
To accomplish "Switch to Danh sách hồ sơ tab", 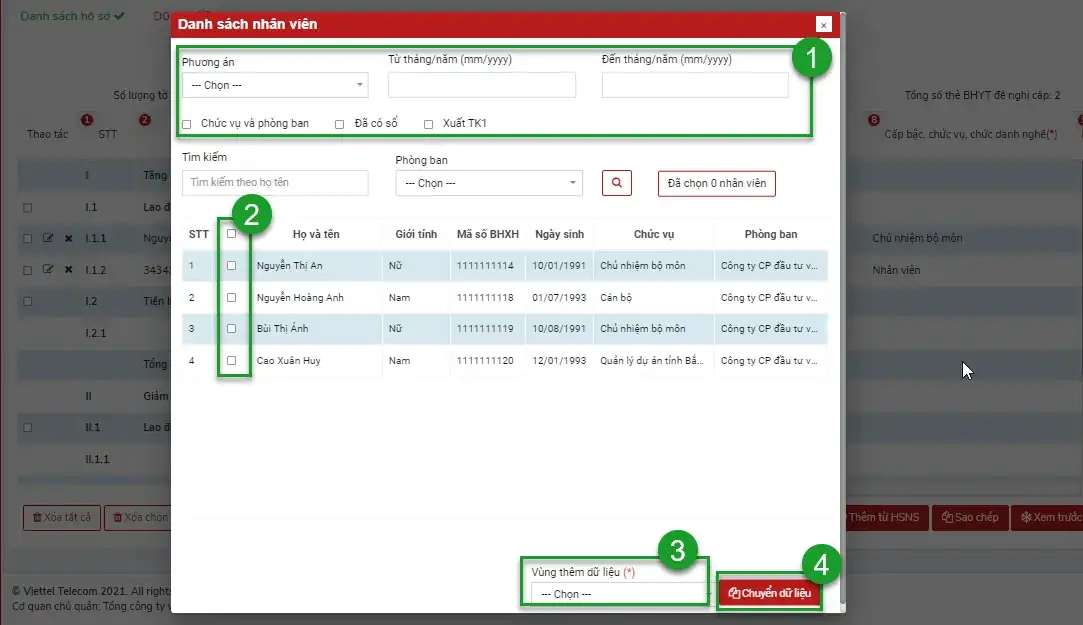I will [72, 16].
